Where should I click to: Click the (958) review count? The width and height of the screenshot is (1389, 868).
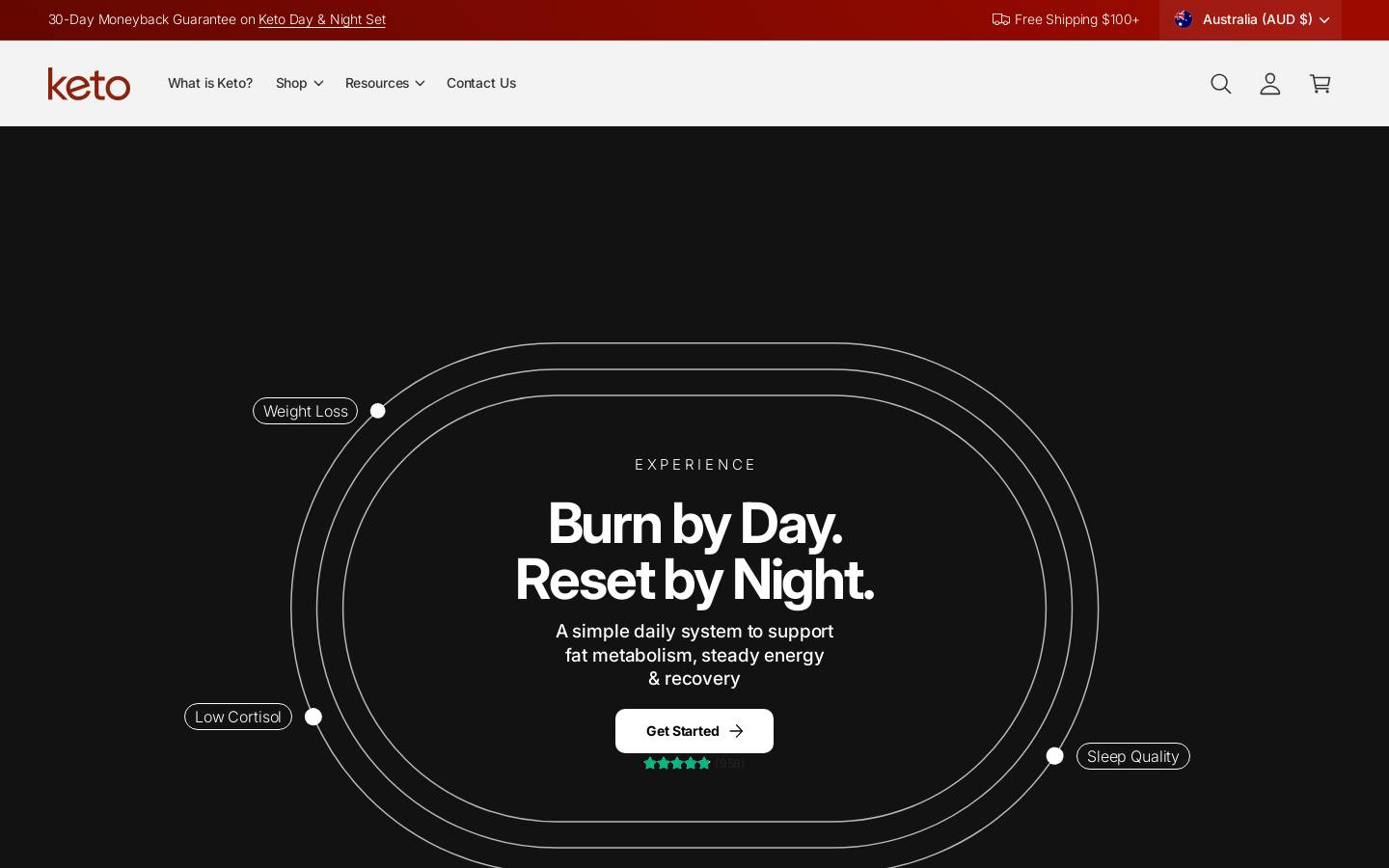tap(729, 763)
